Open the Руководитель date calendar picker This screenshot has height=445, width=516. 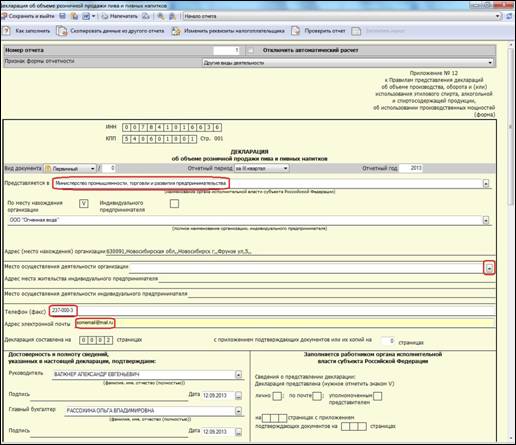point(238,396)
